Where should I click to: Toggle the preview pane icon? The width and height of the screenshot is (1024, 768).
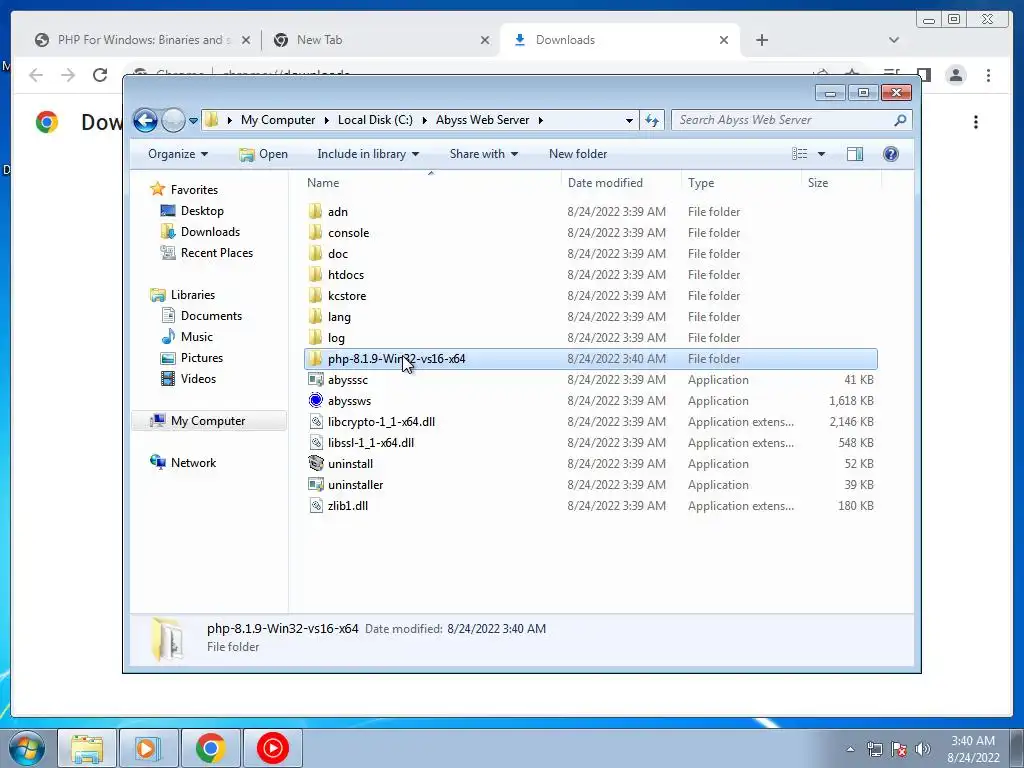point(854,154)
